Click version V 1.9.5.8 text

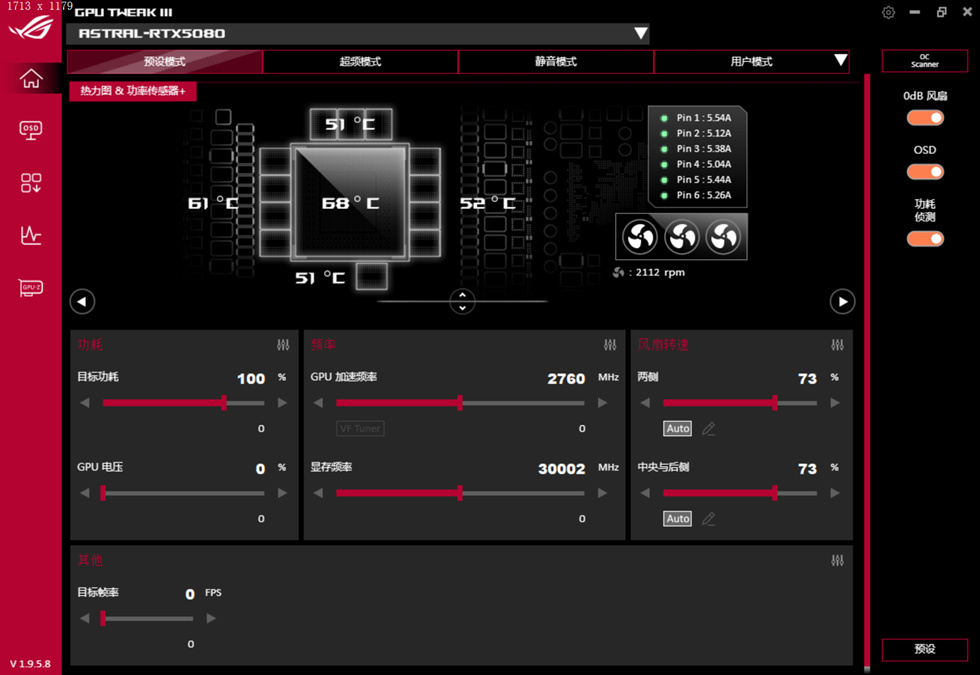pos(30,664)
